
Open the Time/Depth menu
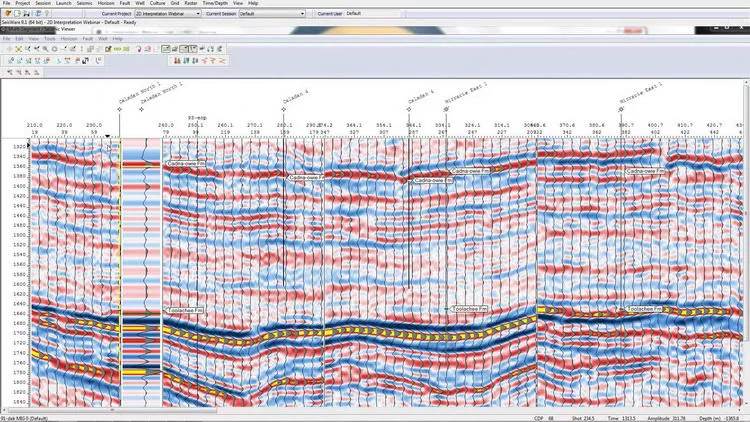coord(215,3)
